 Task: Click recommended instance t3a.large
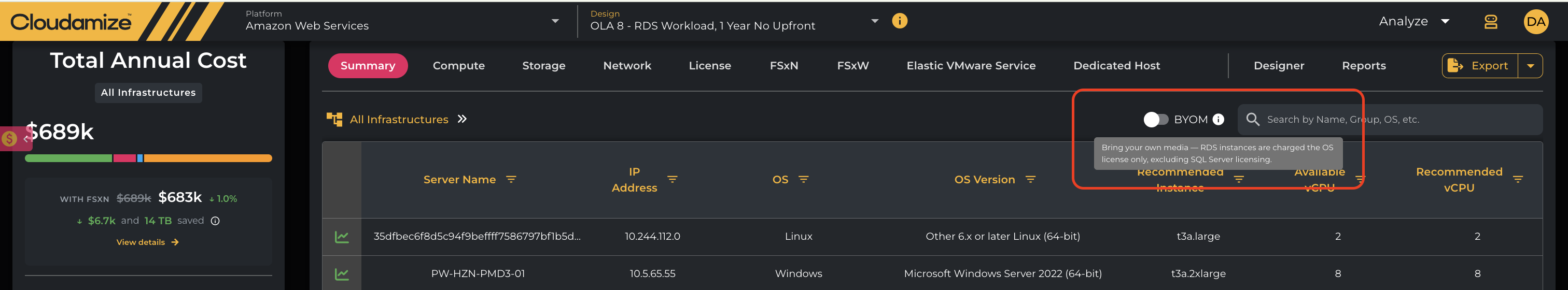point(1198,236)
